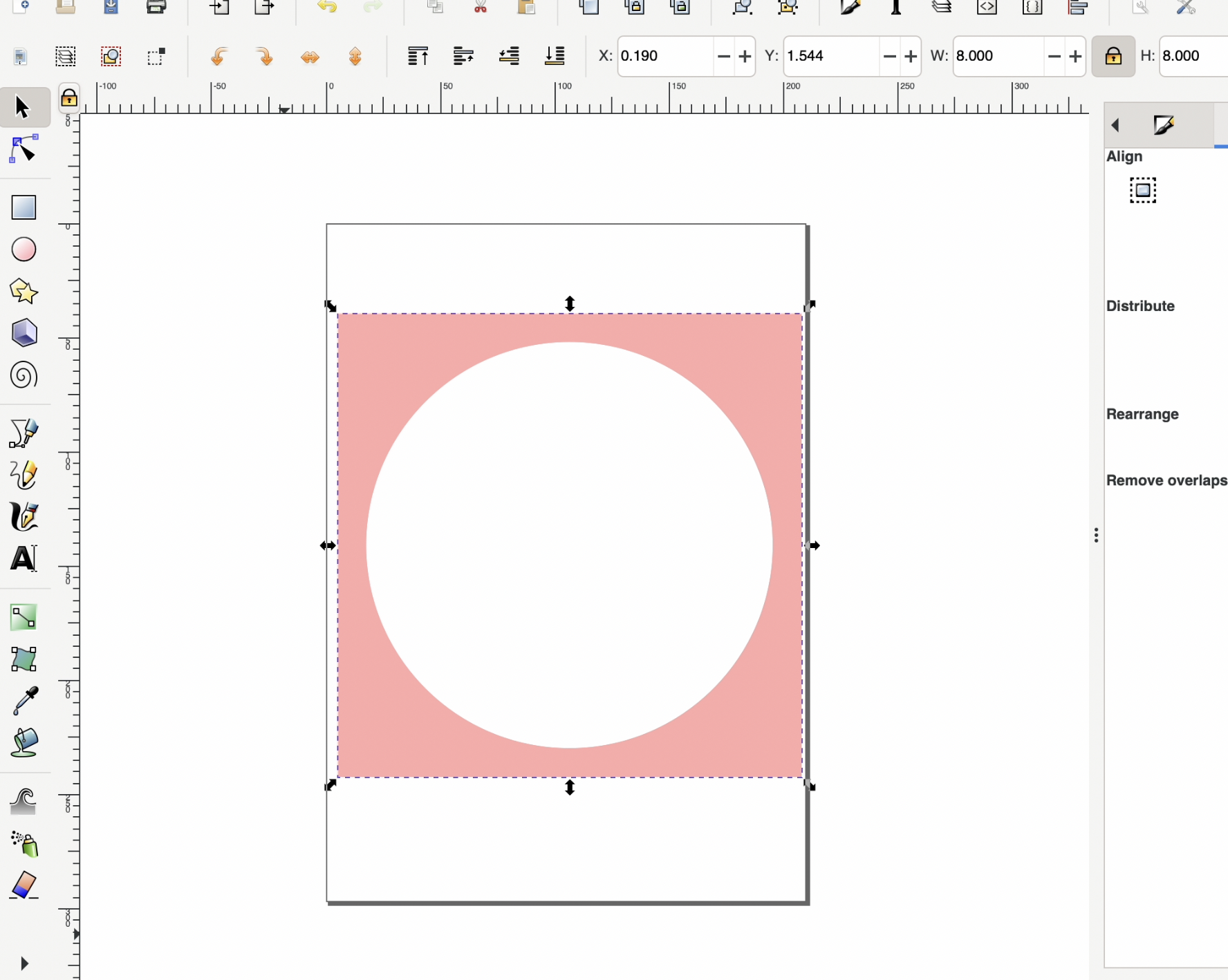The height and width of the screenshot is (980, 1228).
Task: Click Remove overlaps
Action: coord(1166,480)
